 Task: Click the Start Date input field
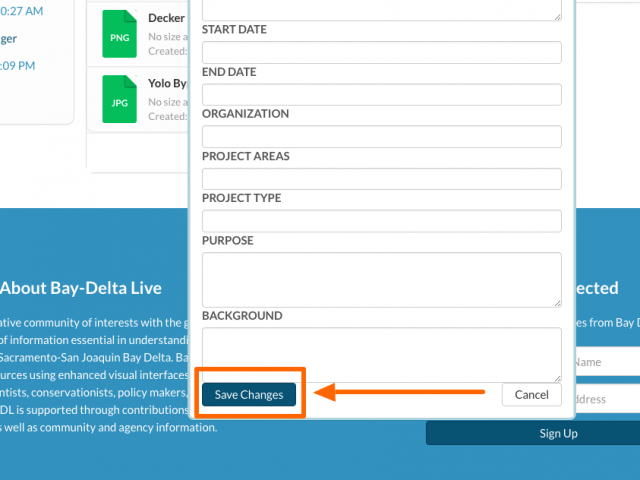click(381, 52)
